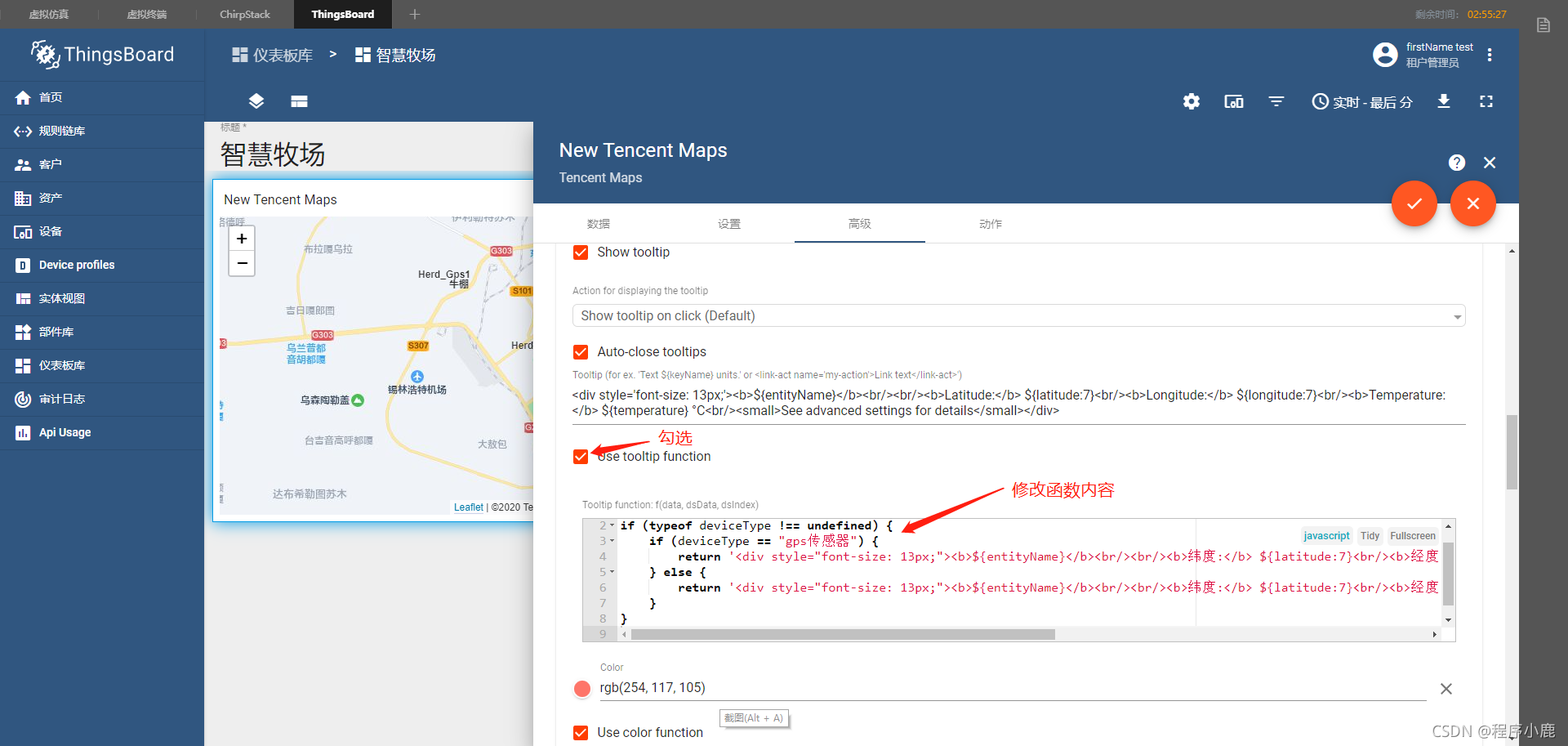Viewport: 1568px width, 746px height.
Task: Open the Rule chains sidebar icon
Action: 23,131
